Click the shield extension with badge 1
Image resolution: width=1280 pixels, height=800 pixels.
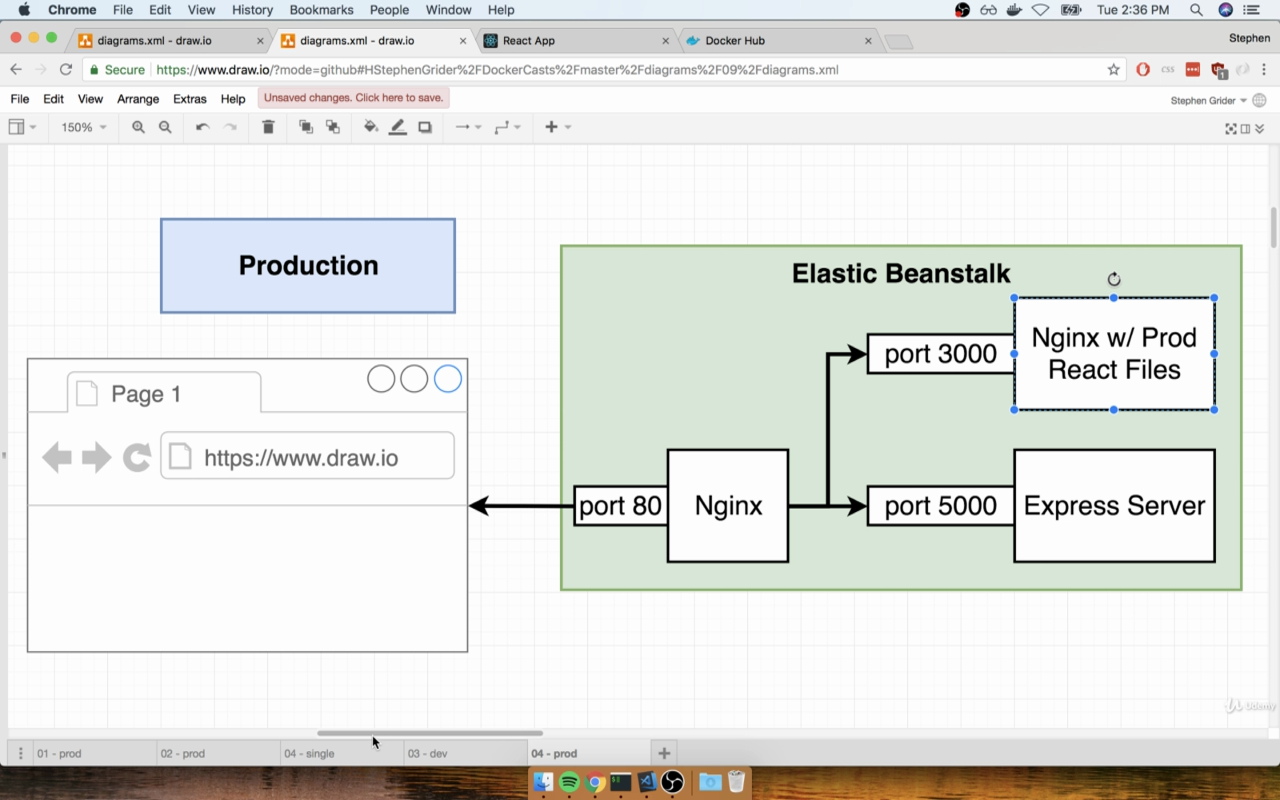click(1218, 70)
